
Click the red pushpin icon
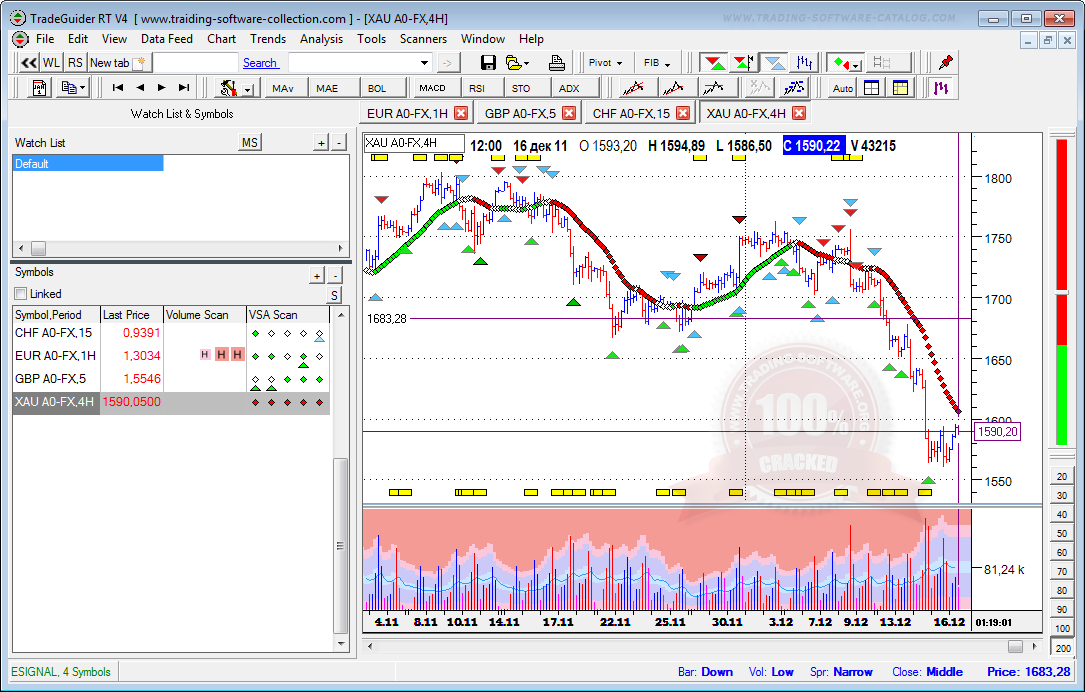944,63
